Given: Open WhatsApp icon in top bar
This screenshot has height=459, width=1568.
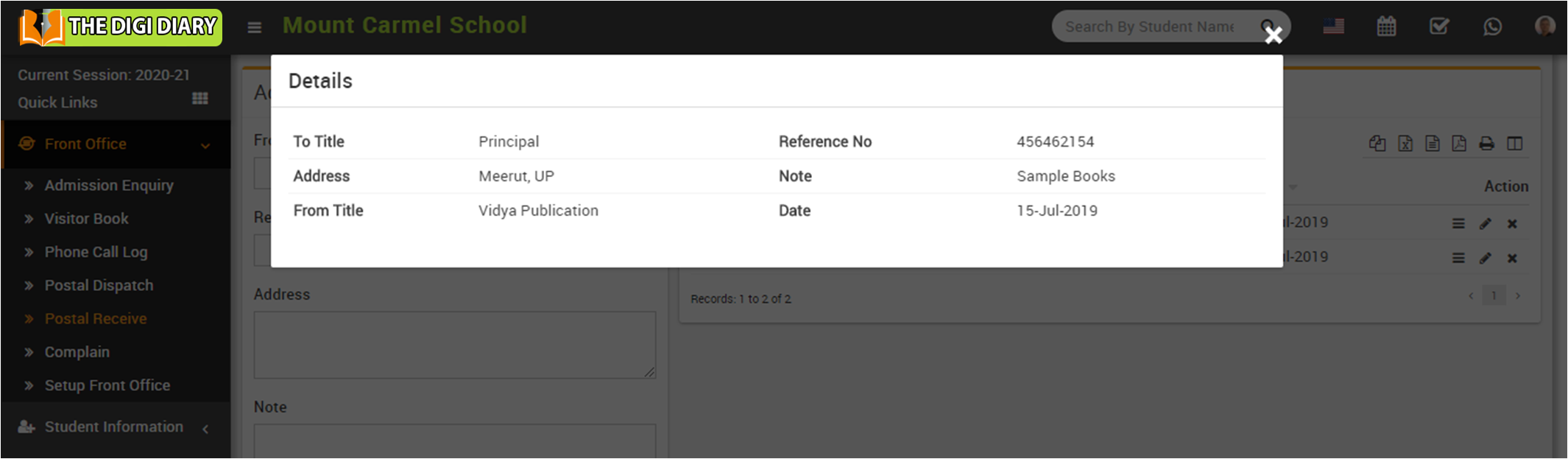Looking at the screenshot, I should point(1492,27).
